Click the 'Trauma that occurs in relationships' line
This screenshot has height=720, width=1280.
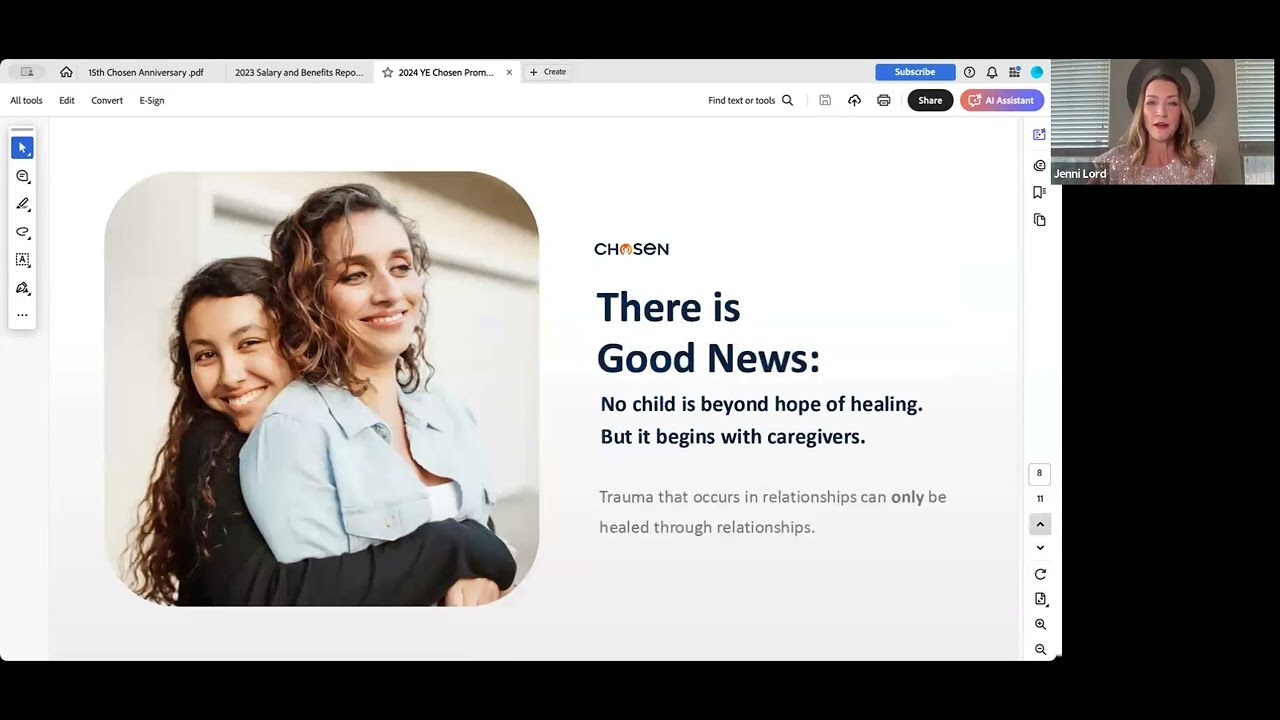tap(773, 497)
